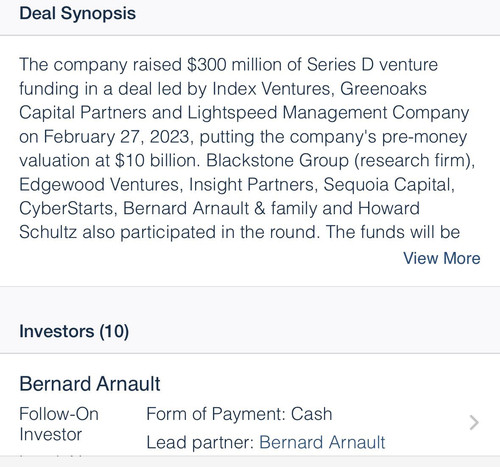The width and height of the screenshot is (500, 467).
Task: Open the Bernard Arnault lead partner link
Action: (x=322, y=443)
